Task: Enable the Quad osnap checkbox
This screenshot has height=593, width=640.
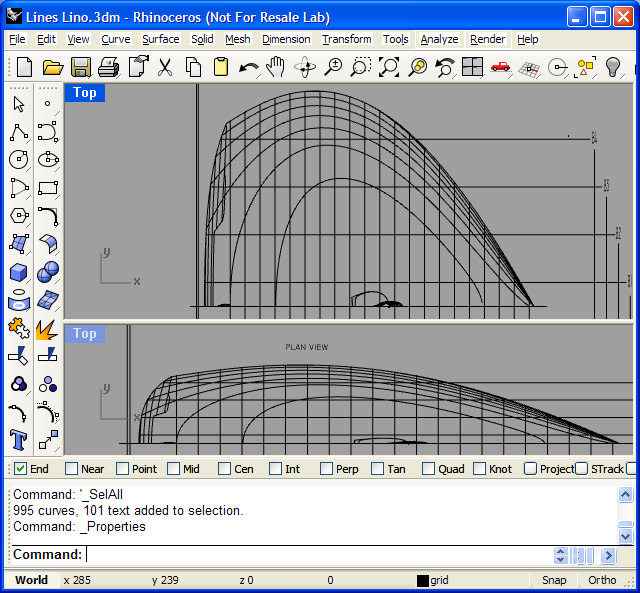Action: (429, 469)
